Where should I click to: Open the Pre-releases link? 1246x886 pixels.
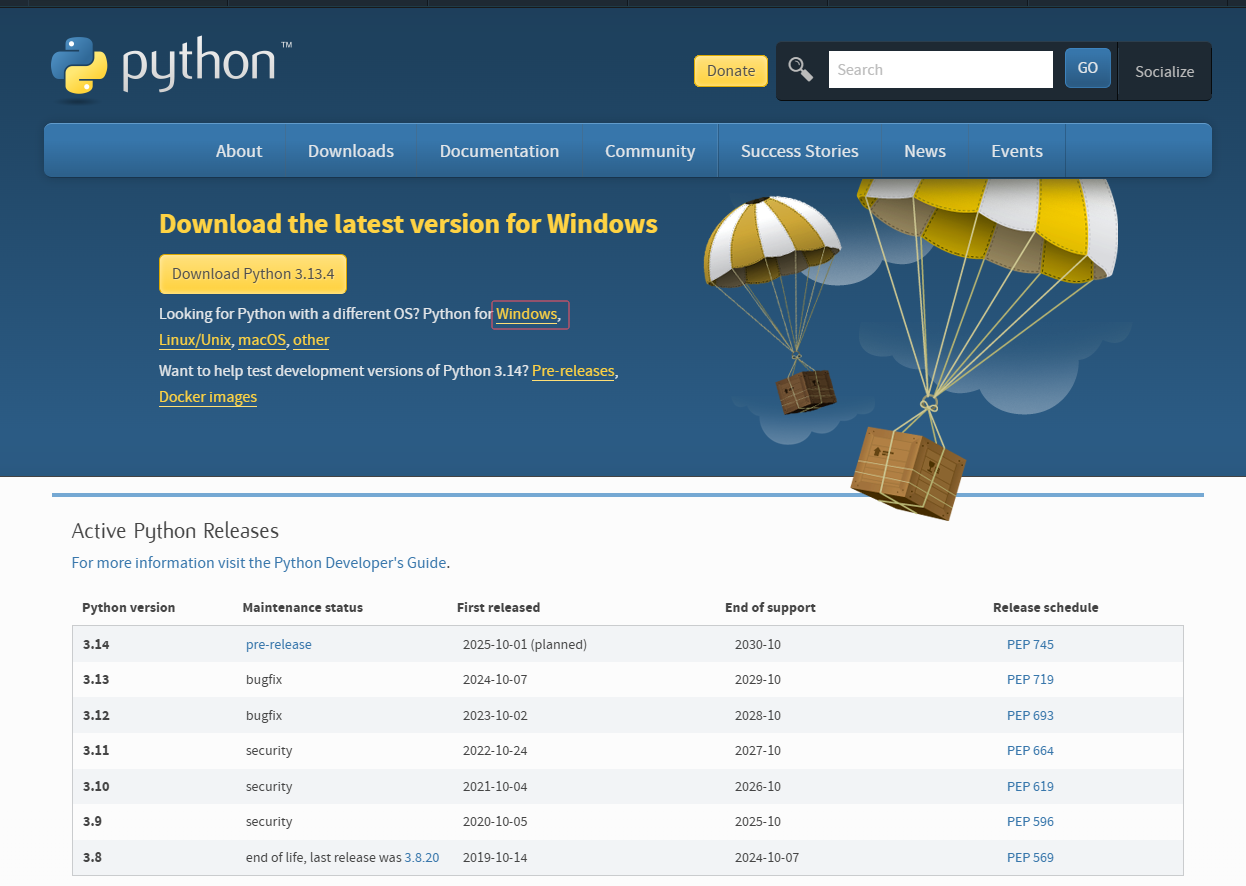(x=573, y=371)
